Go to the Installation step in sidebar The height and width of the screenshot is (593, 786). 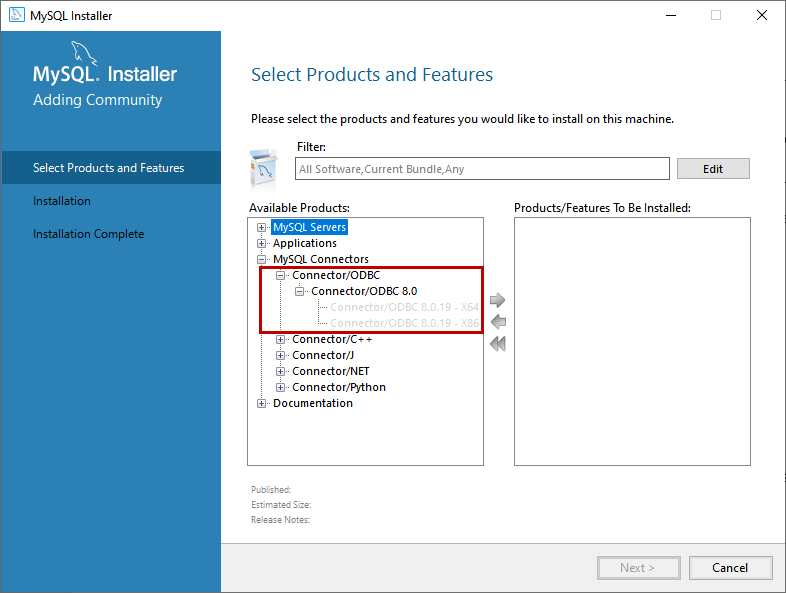coord(62,201)
